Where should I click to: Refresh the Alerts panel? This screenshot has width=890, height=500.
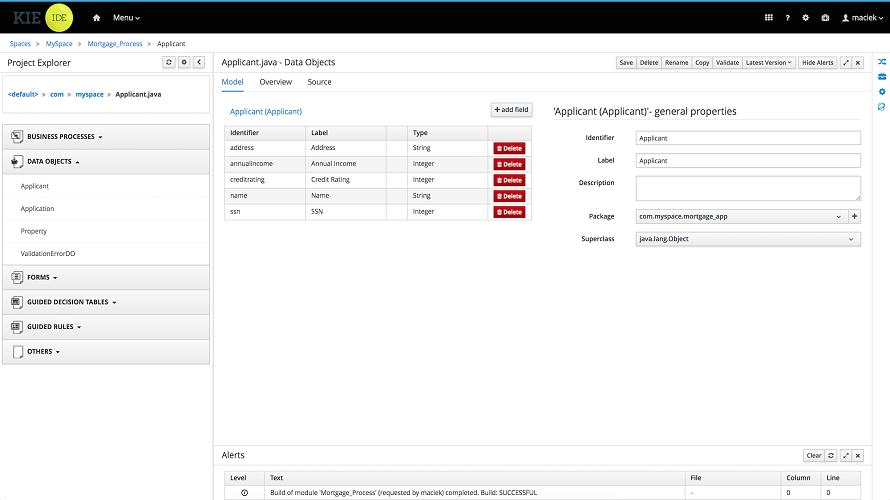[831, 455]
